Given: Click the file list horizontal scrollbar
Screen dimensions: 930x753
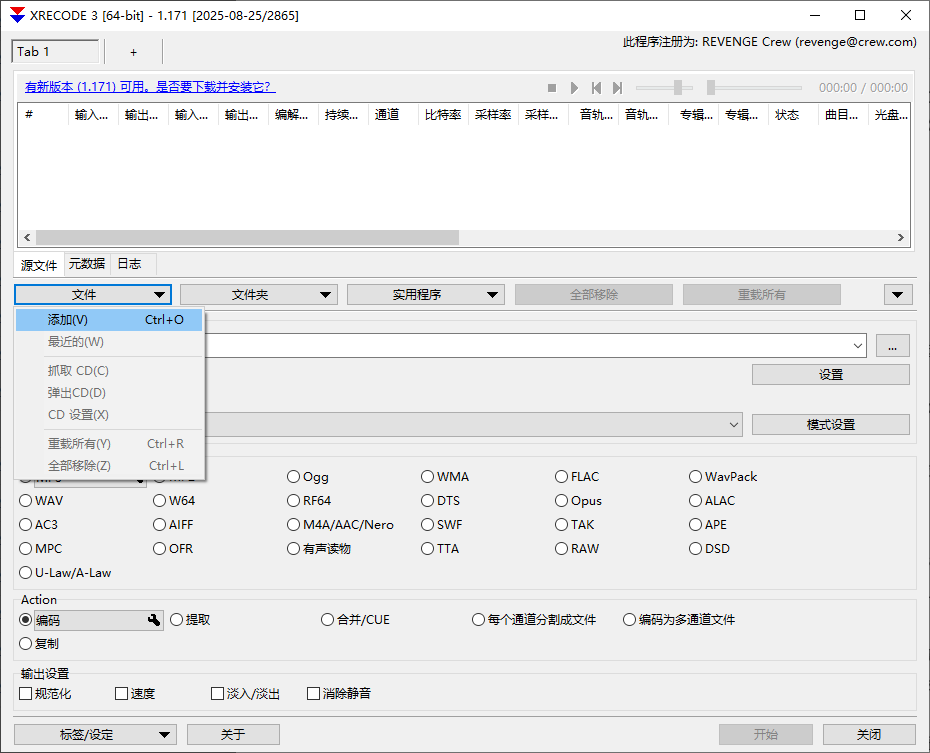Looking at the screenshot, I should [247, 238].
